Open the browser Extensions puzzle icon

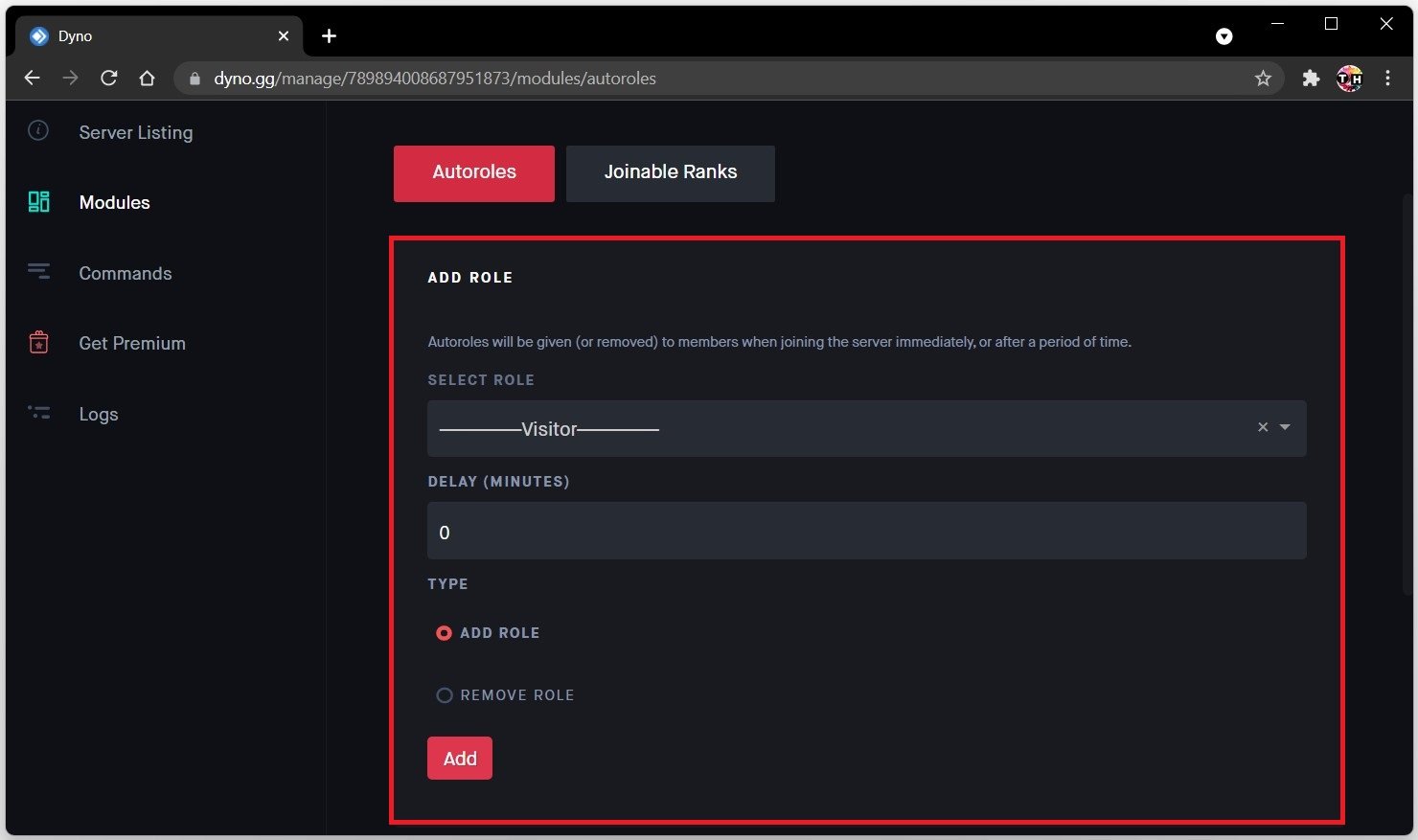[1311, 79]
